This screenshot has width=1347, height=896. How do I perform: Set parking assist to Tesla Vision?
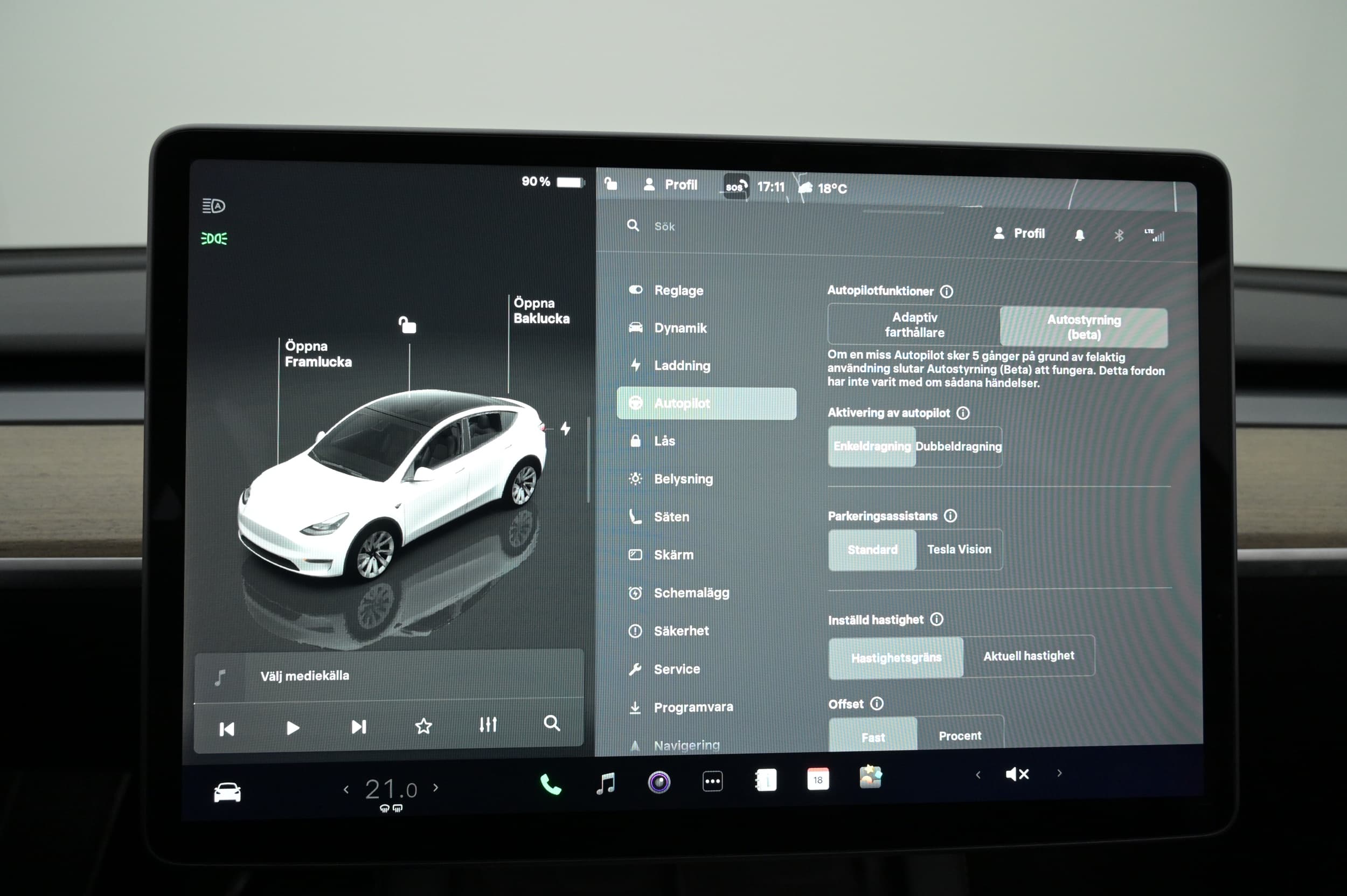tap(959, 549)
